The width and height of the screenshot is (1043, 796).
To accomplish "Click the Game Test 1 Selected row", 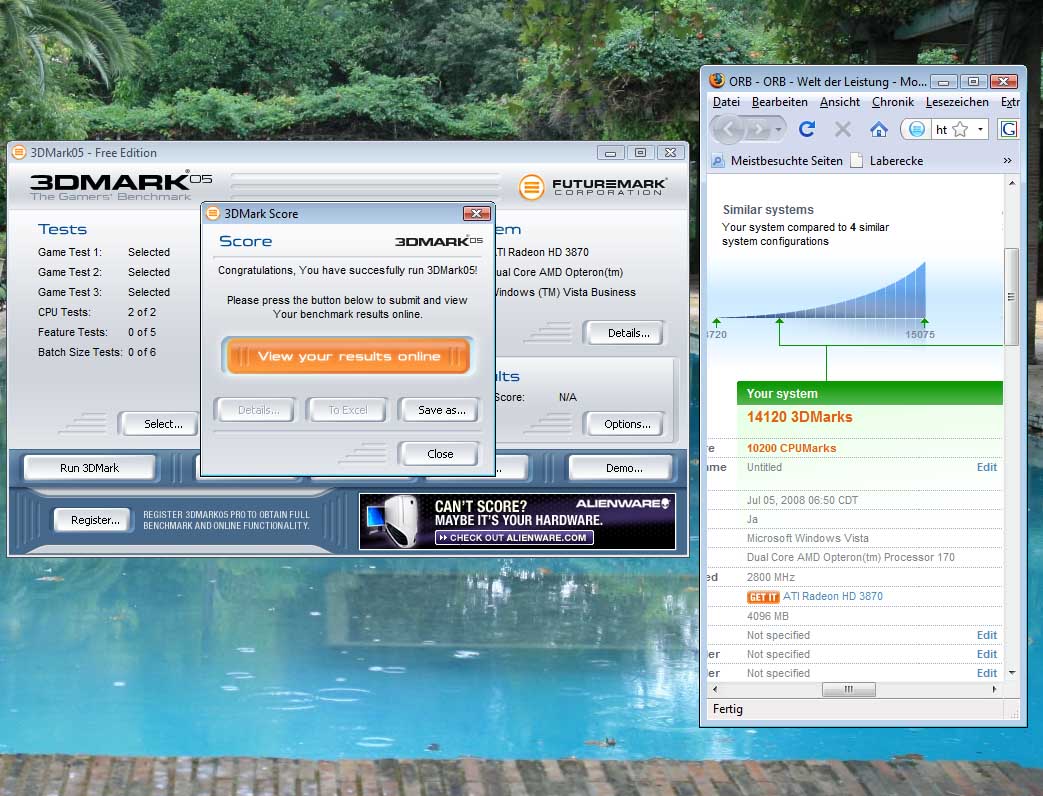I will pos(104,252).
